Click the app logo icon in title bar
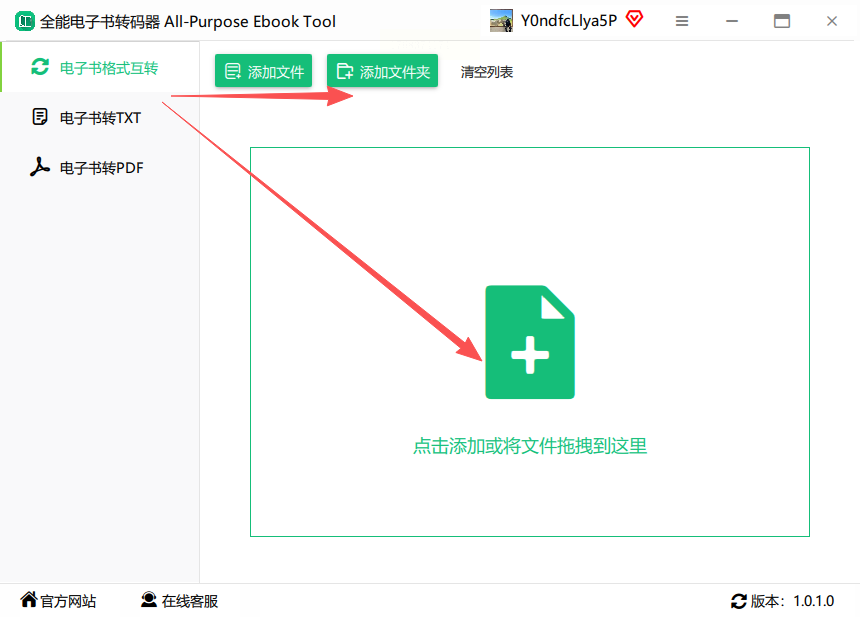The width and height of the screenshot is (860, 617). pos(25,21)
